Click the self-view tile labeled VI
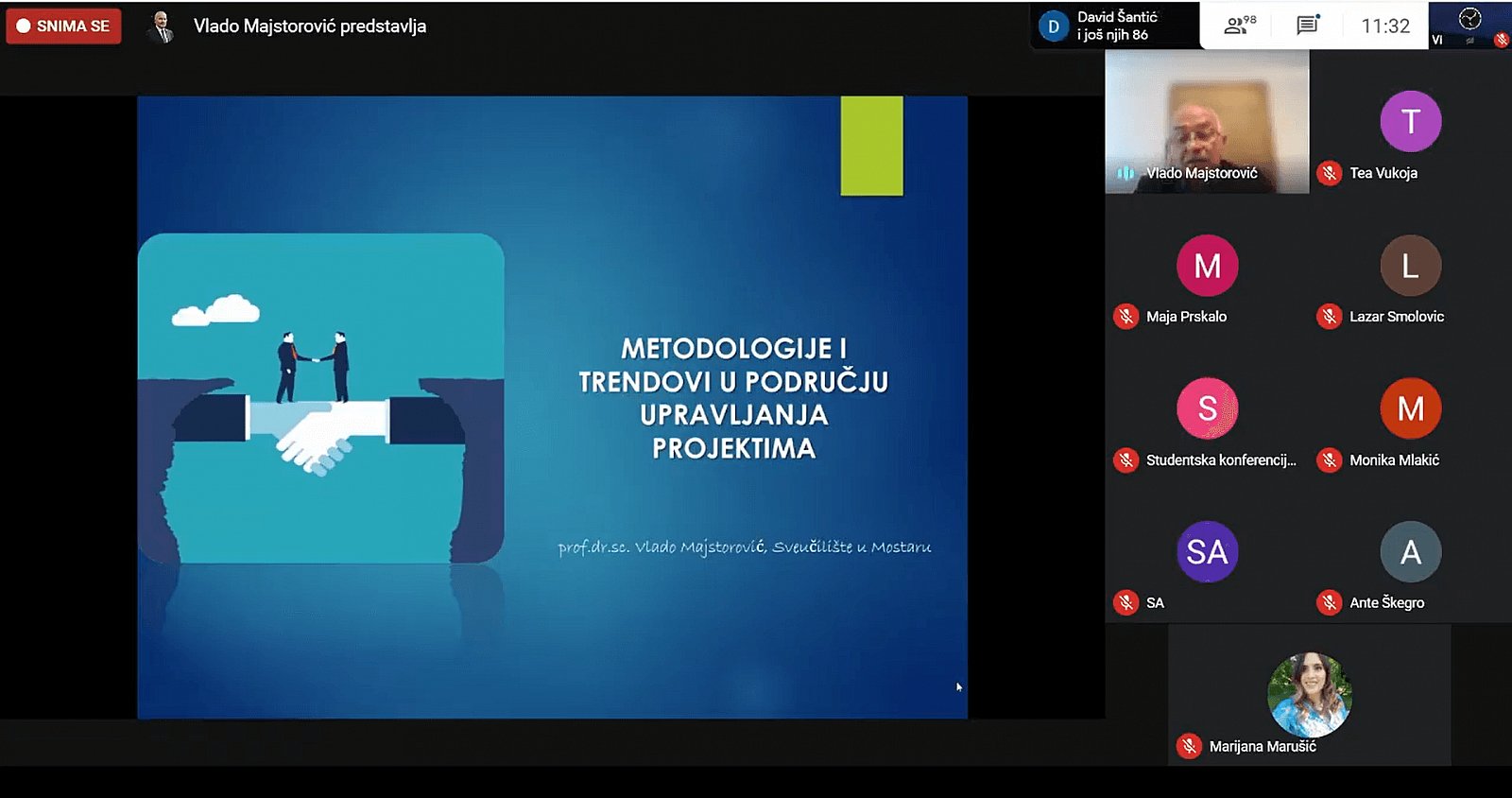This screenshot has height=798, width=1512. 1469,25
